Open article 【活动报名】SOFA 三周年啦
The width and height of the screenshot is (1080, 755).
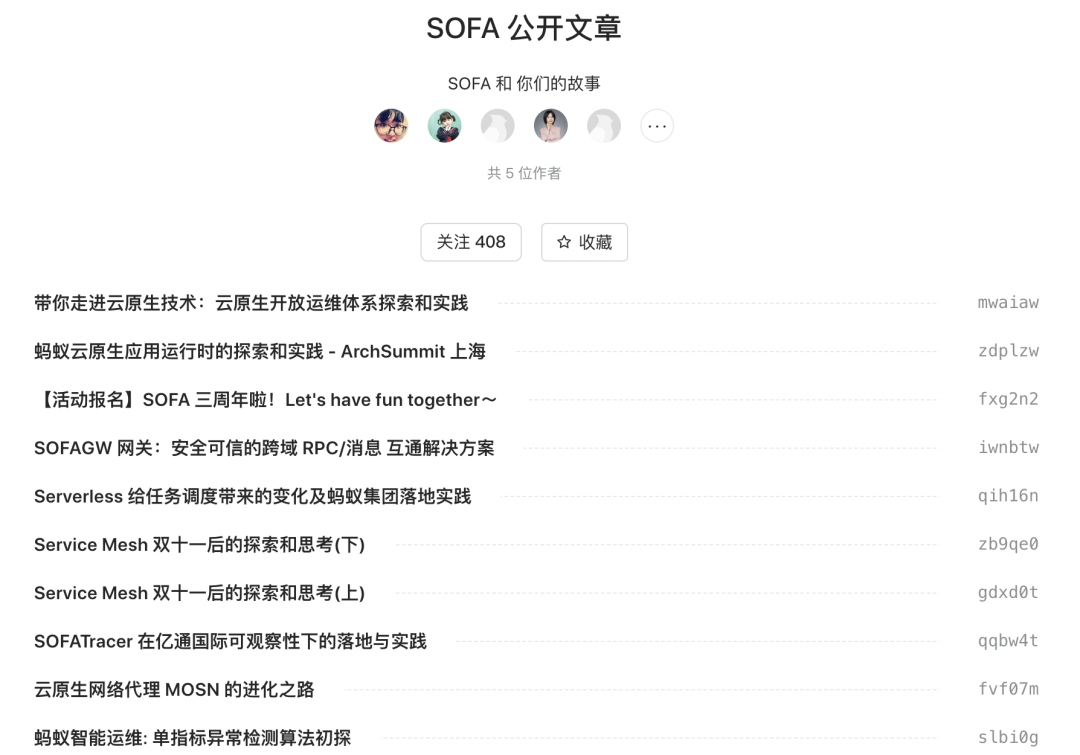(x=265, y=400)
